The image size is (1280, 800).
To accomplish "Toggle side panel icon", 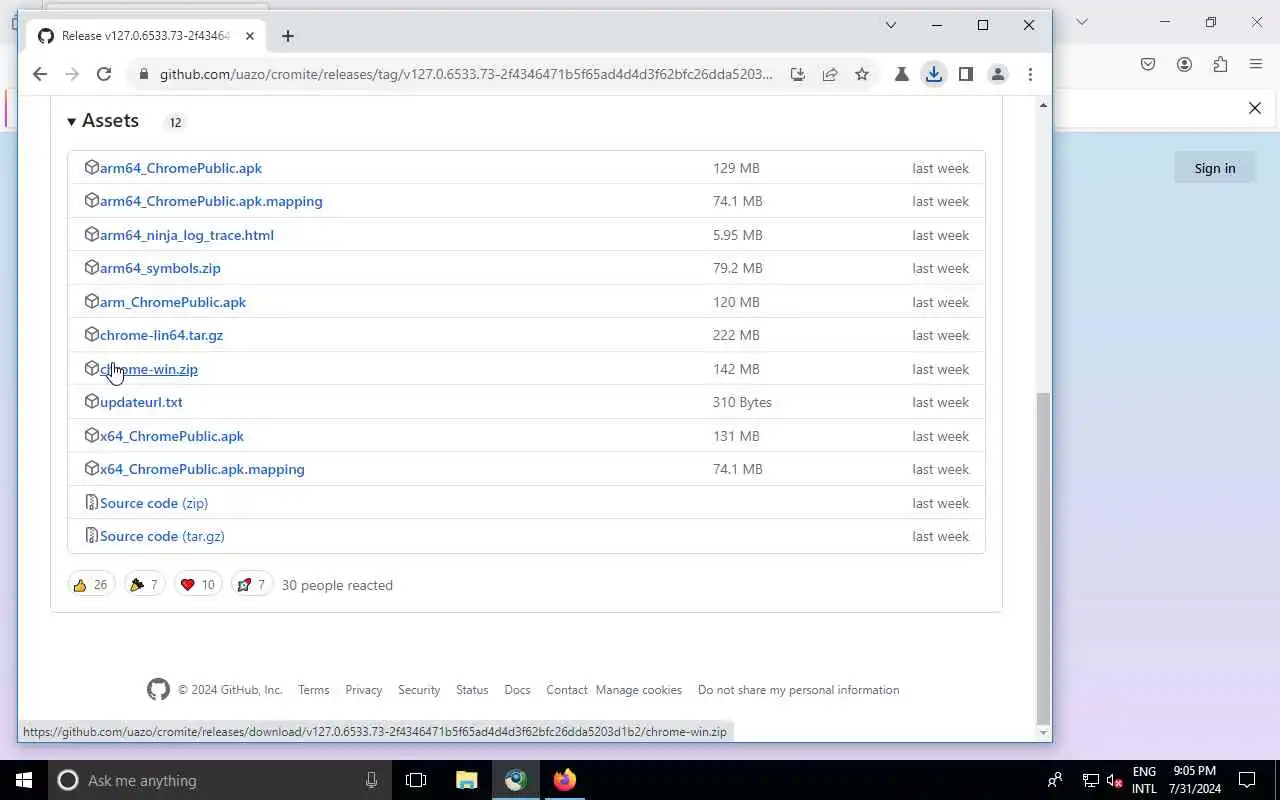I will click(965, 74).
